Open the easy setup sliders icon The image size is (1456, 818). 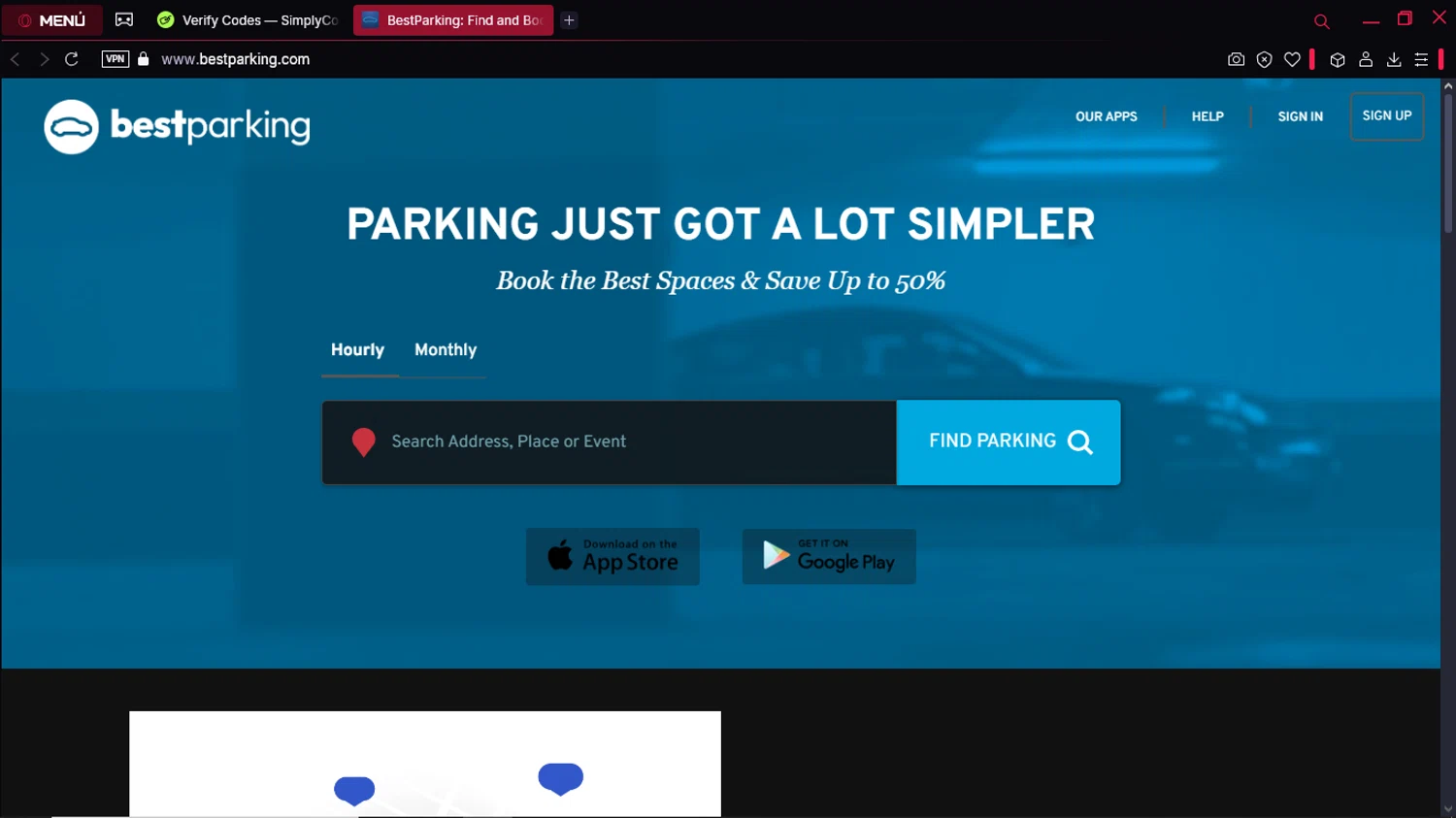coord(1421,59)
